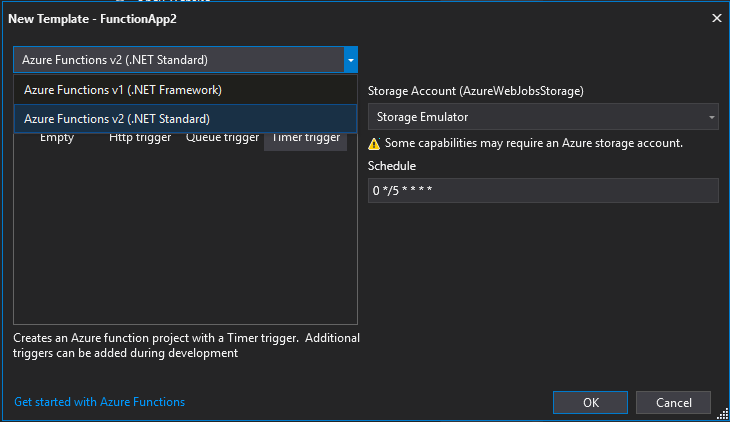Click the Schedule label
Image resolution: width=730 pixels, height=422 pixels.
[392, 166]
